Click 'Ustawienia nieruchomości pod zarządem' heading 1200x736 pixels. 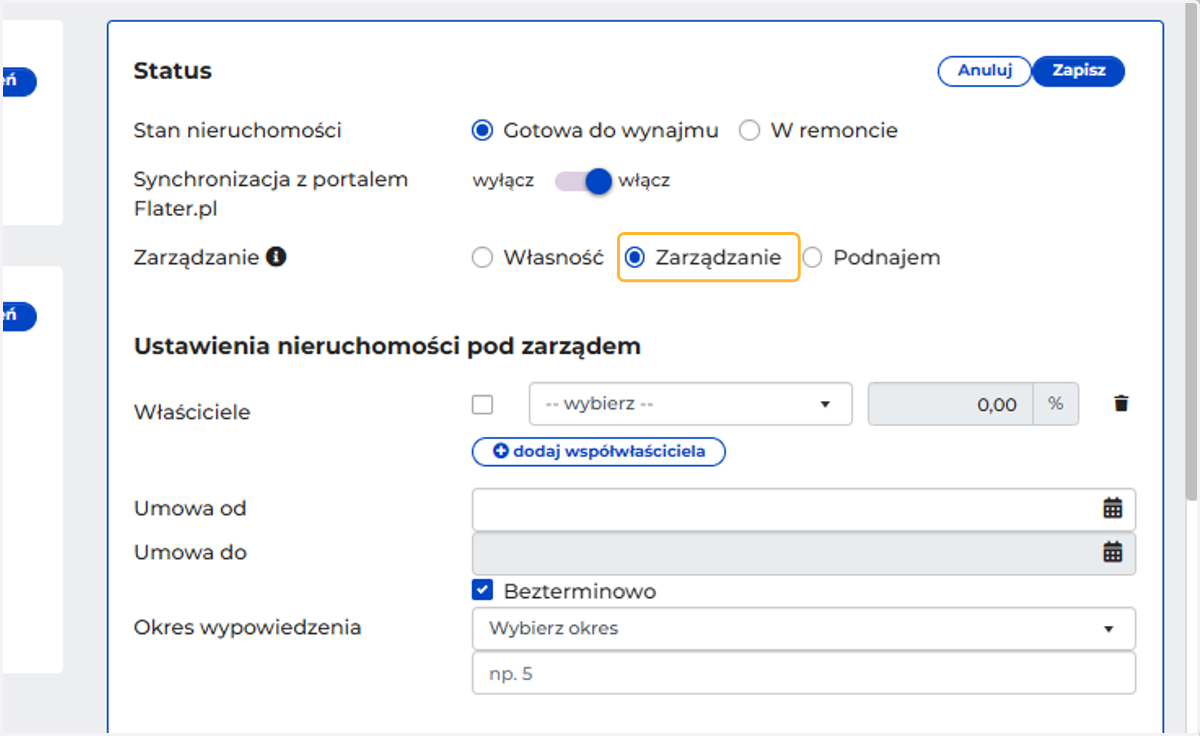(x=387, y=347)
